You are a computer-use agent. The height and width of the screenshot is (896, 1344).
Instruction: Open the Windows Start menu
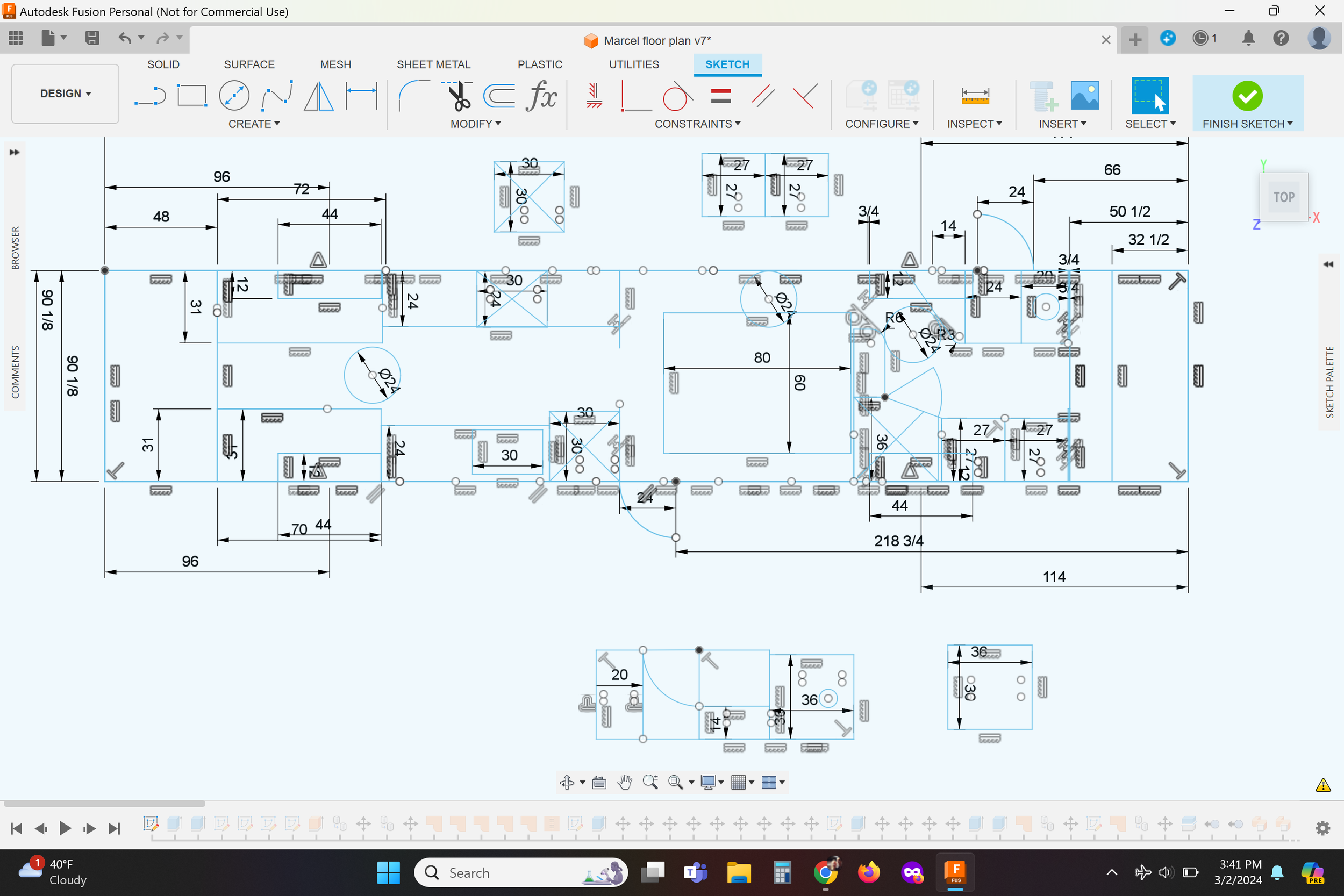point(389,872)
